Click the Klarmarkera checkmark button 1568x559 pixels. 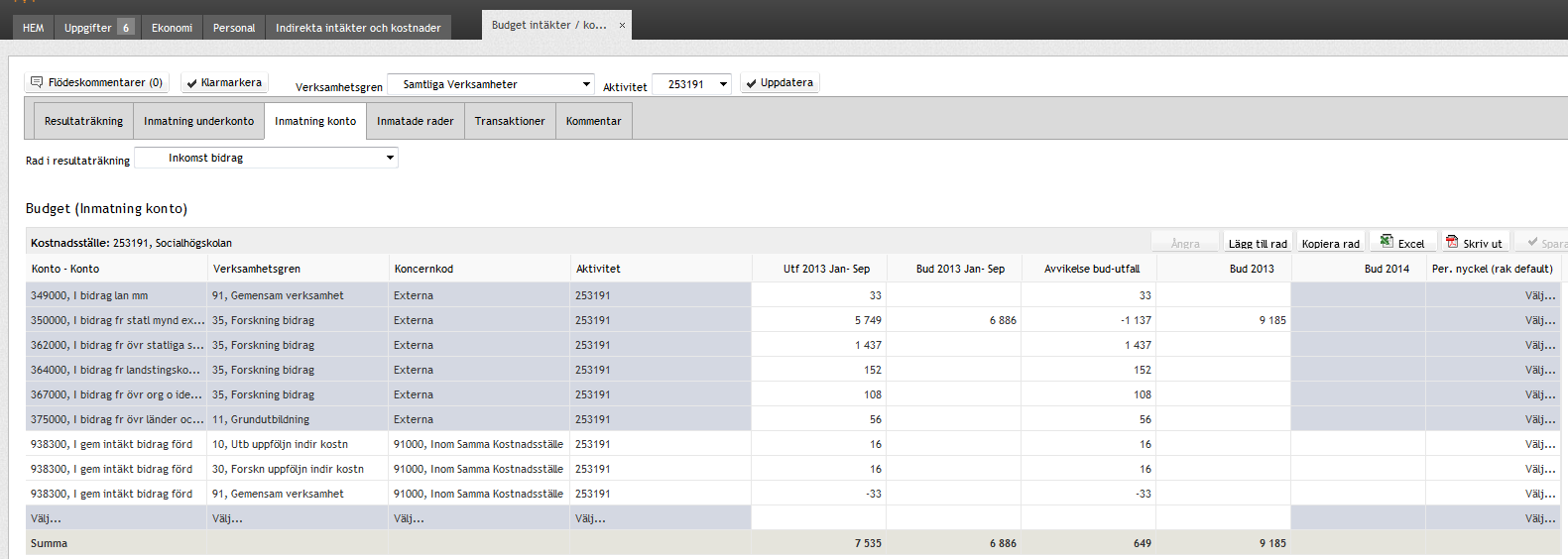point(225,83)
